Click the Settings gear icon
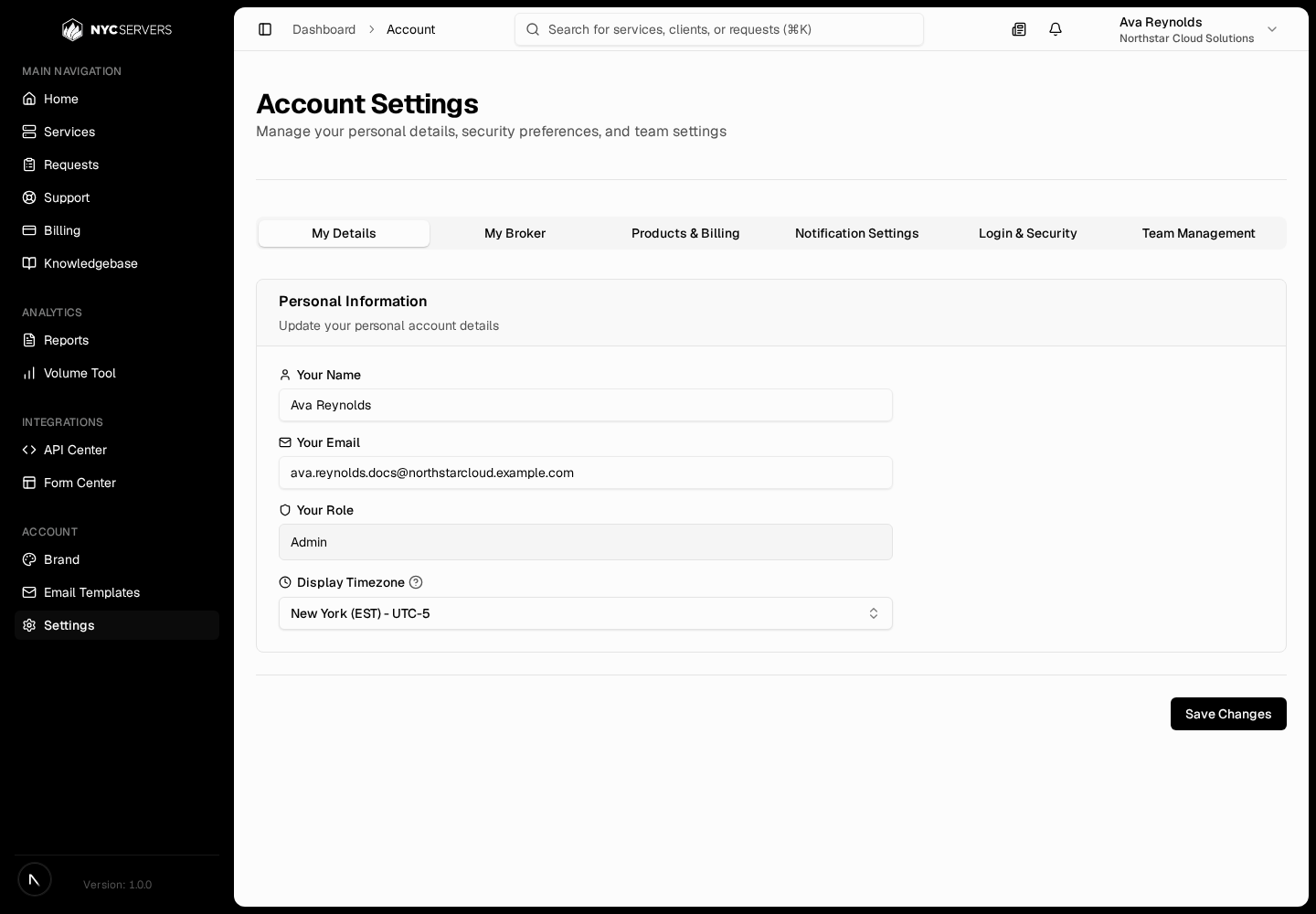Image resolution: width=1316 pixels, height=914 pixels. (x=29, y=625)
